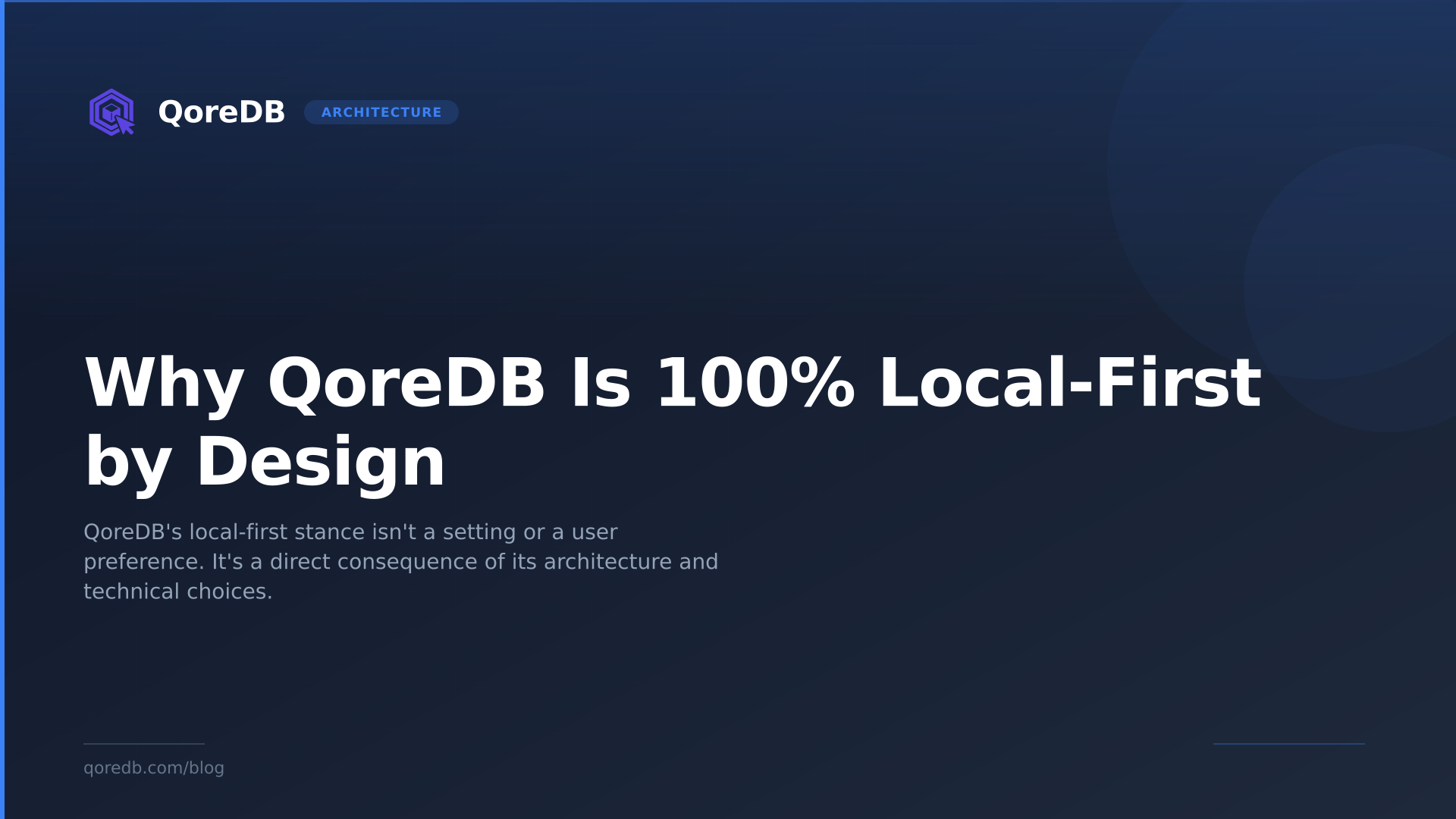
Task: Click the headline "Why QoreDB Is 100% Local-First"
Action: (x=673, y=384)
